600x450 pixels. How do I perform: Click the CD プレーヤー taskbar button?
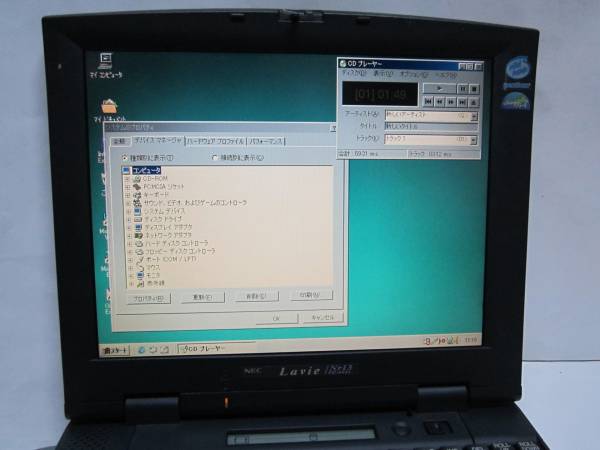(216, 349)
